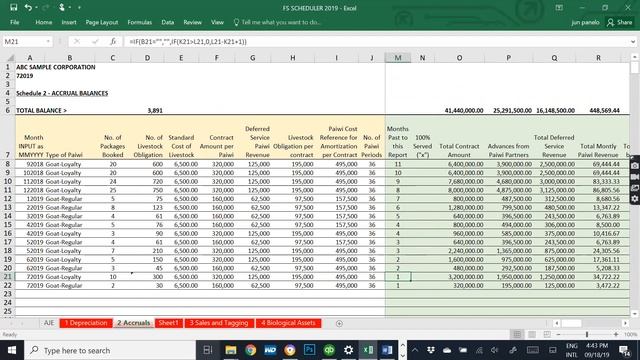Screen dimensions: 640x360
Task: Select row 21 header
Action: point(7,277)
